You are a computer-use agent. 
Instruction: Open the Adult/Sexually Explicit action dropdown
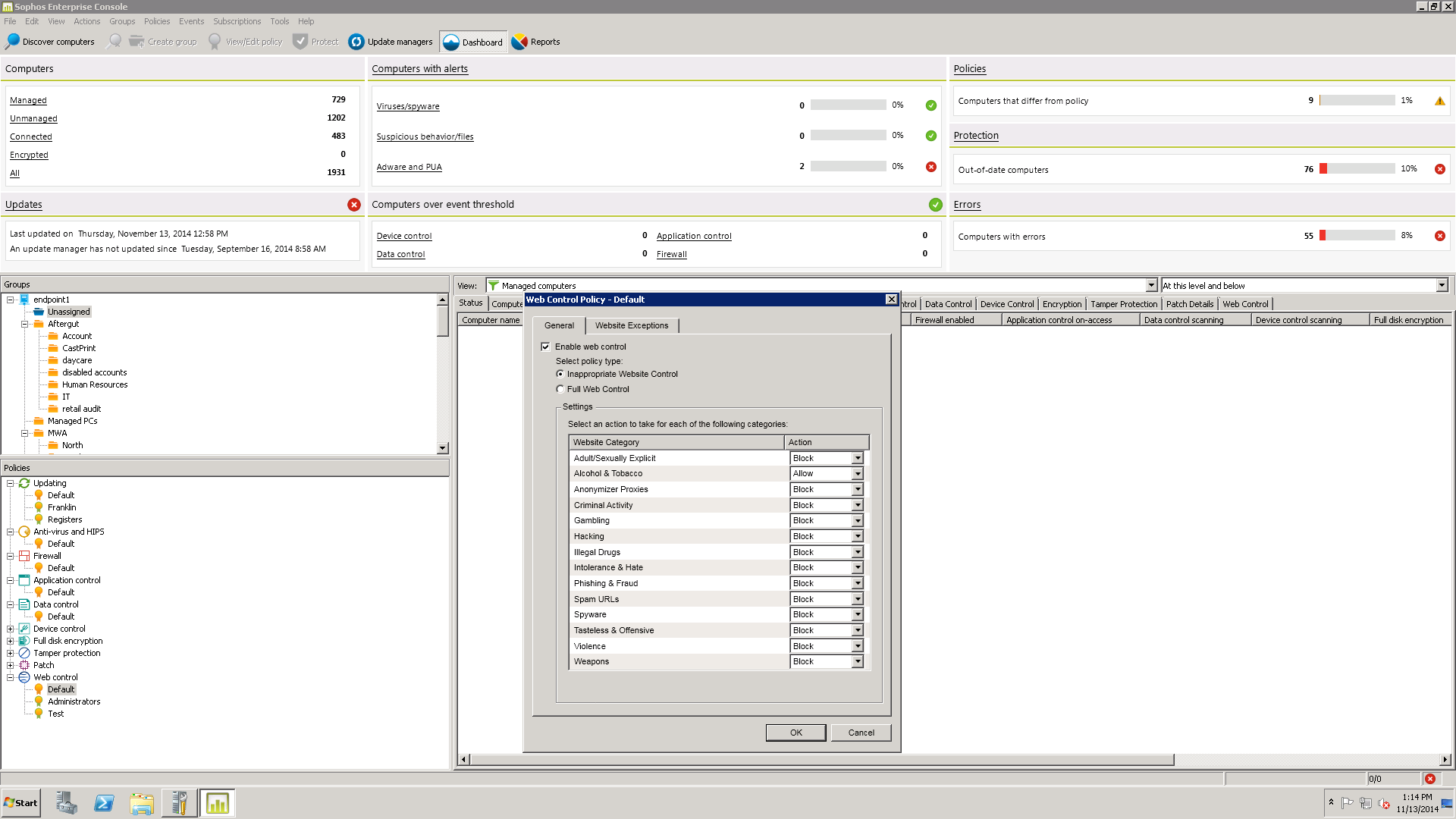pyautogui.click(x=858, y=458)
